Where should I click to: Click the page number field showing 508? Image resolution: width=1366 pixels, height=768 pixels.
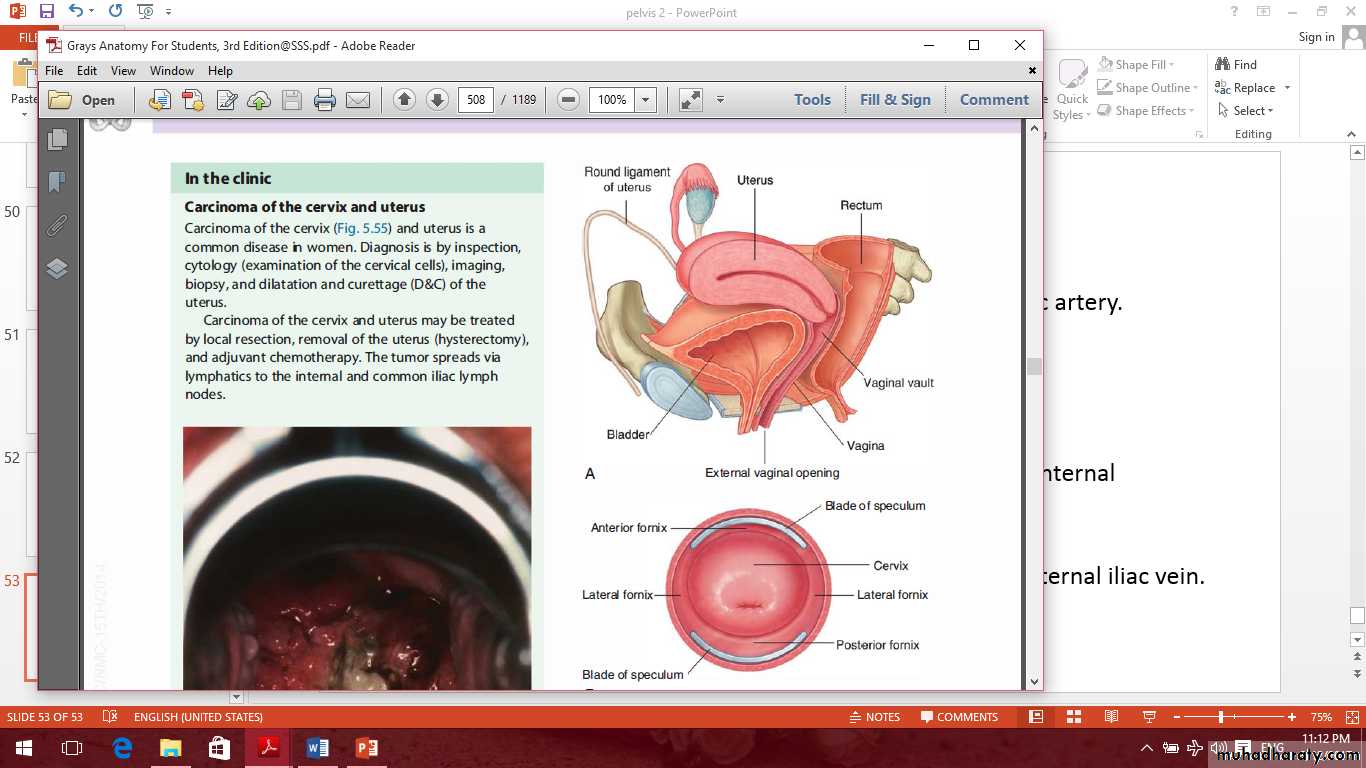(x=476, y=100)
